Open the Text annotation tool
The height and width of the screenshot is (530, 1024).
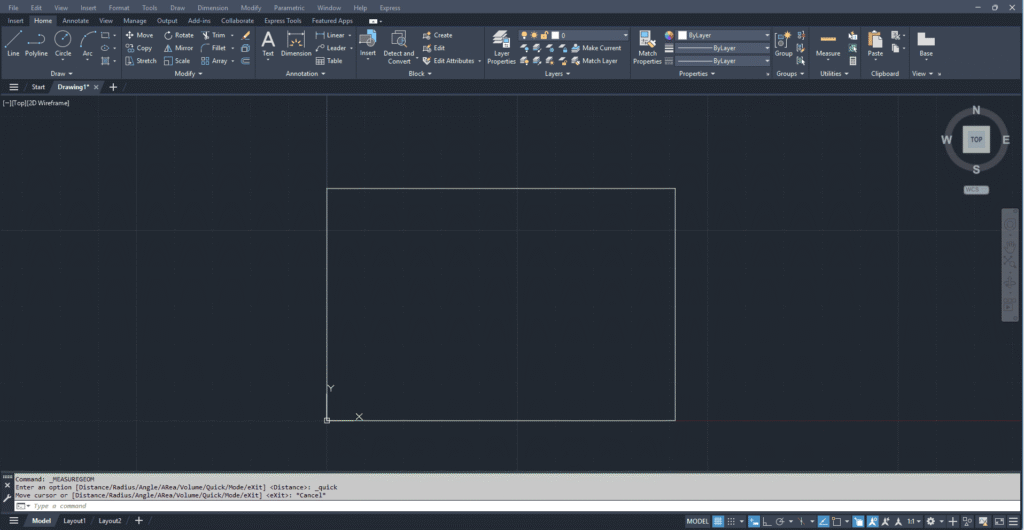pyautogui.click(x=268, y=44)
